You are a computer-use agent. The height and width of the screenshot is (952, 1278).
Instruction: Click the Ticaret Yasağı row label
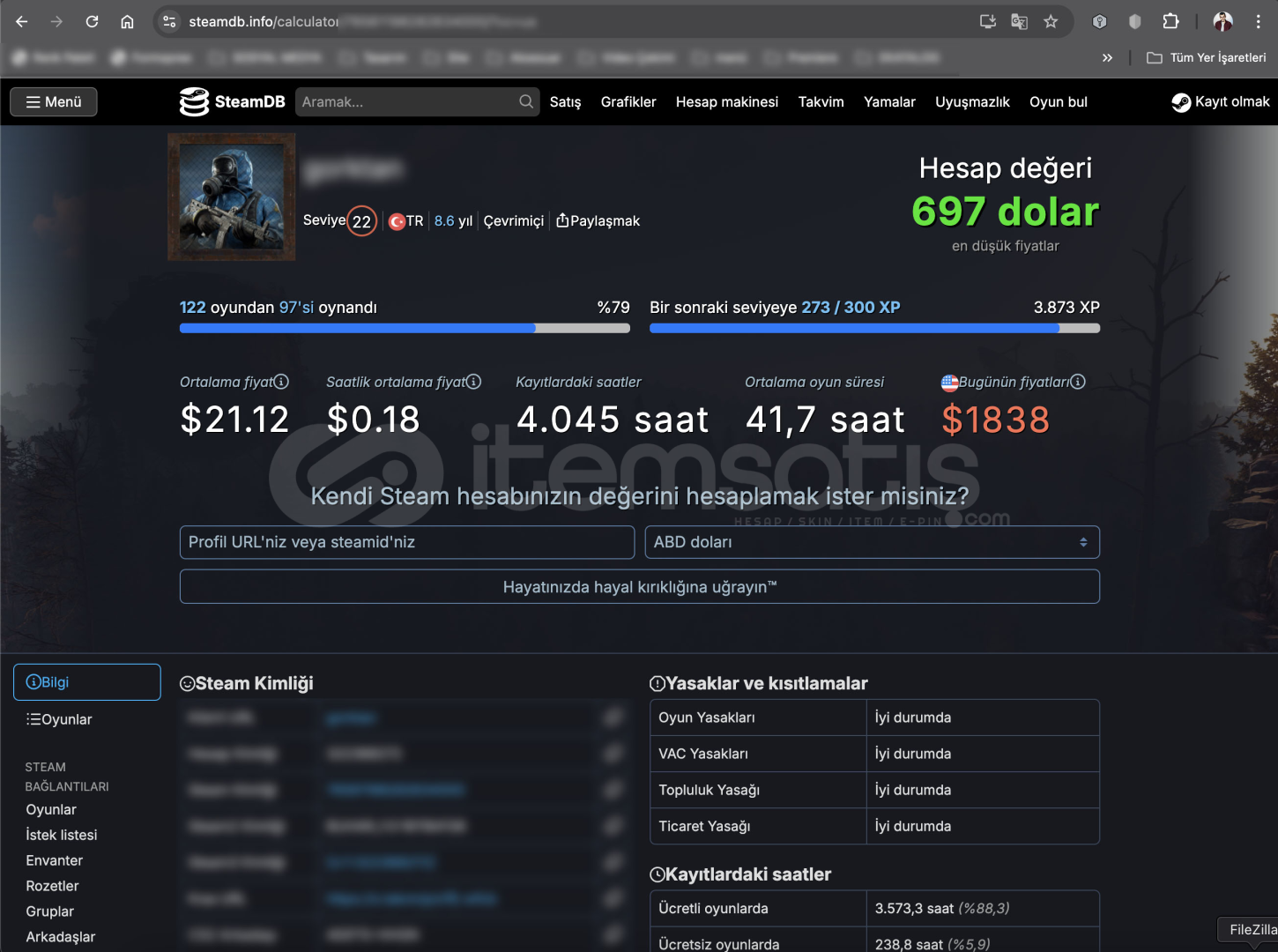705,826
